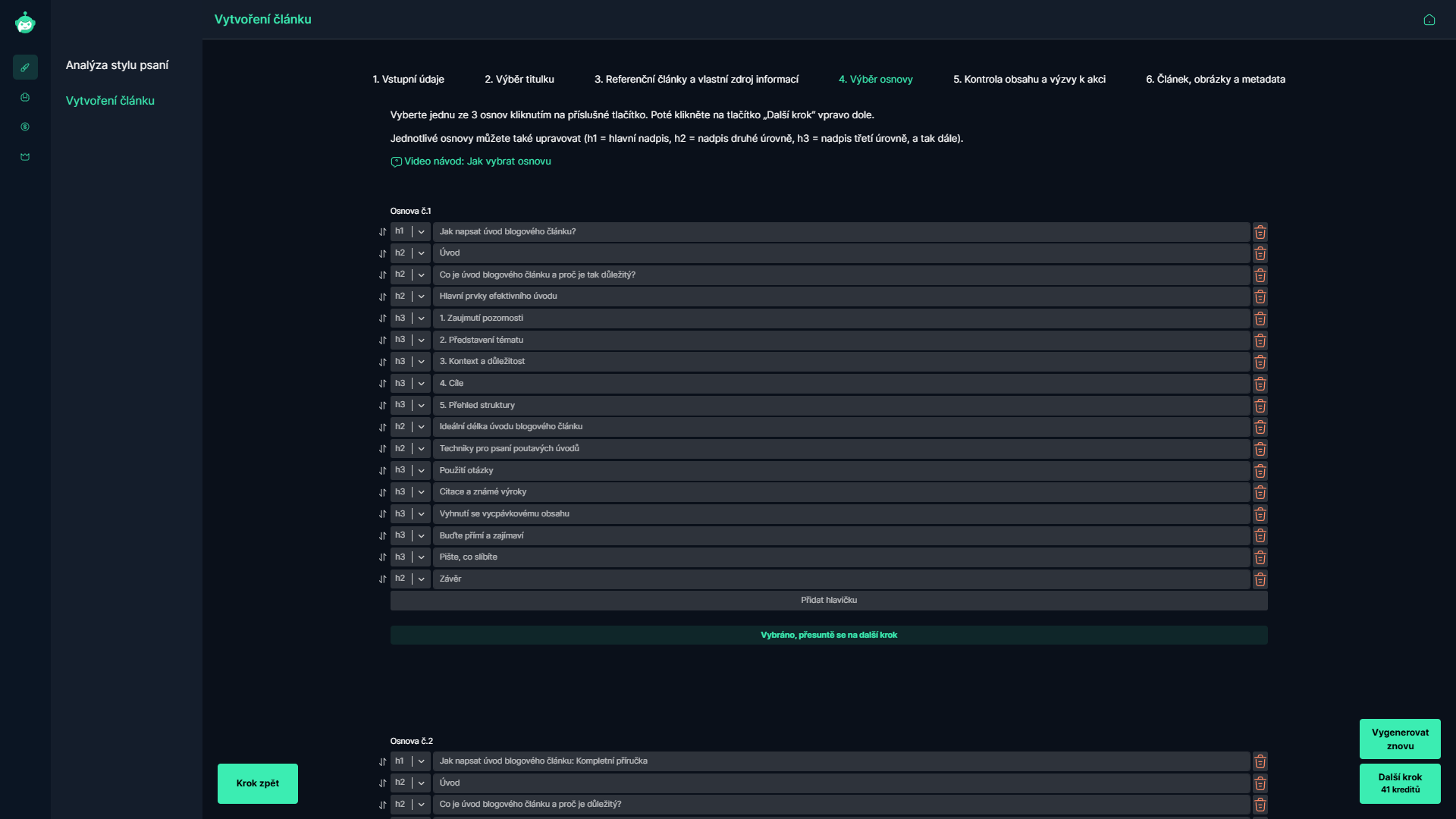
Task: Click reorder arrows for 'Závěr' row
Action: pos(383,579)
